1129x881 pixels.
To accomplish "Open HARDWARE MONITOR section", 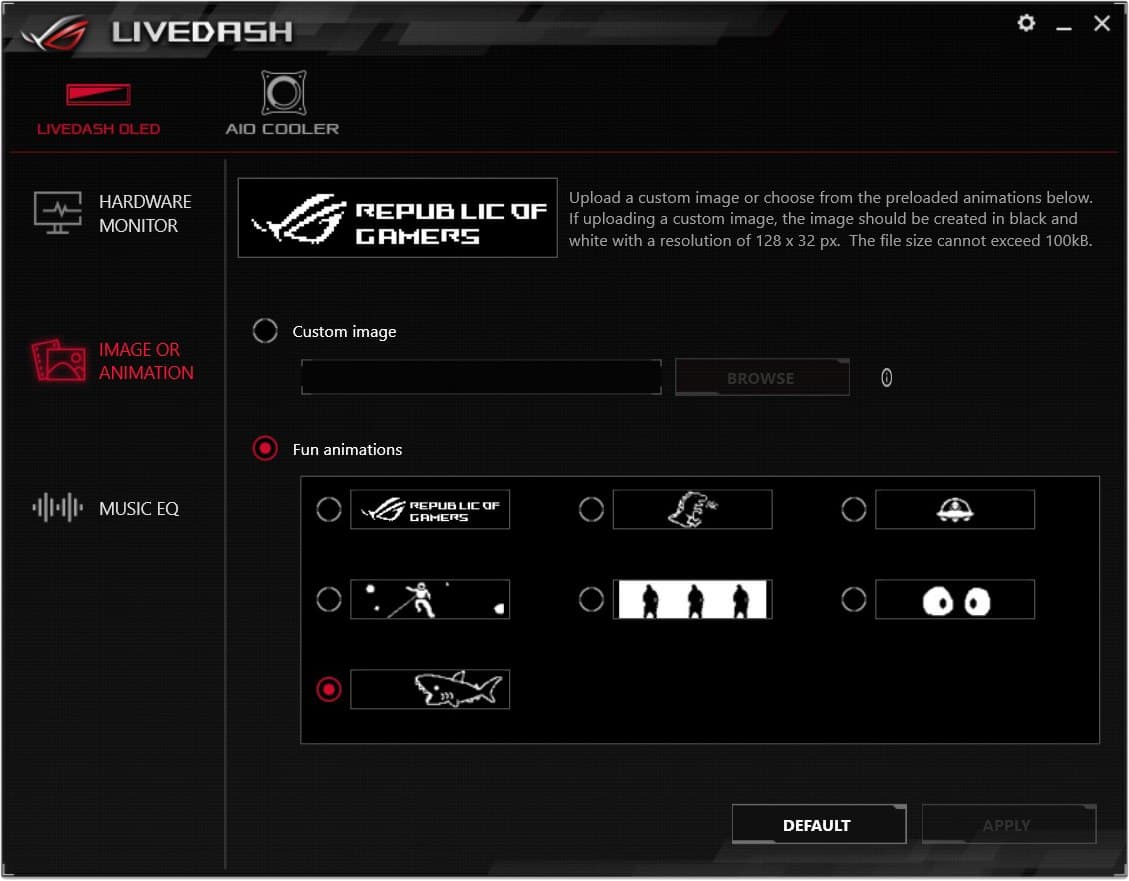I will 112,213.
